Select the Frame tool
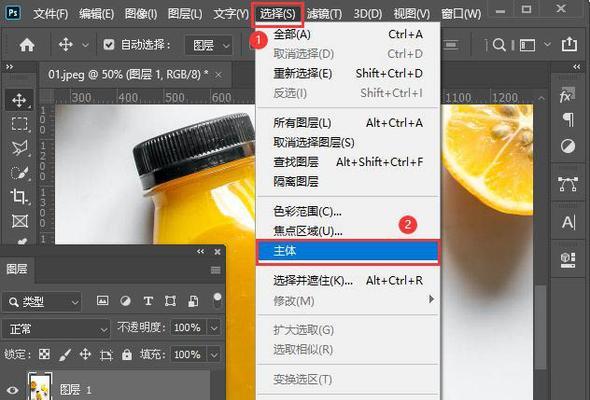Screen dimensions: 590x400 20,221
